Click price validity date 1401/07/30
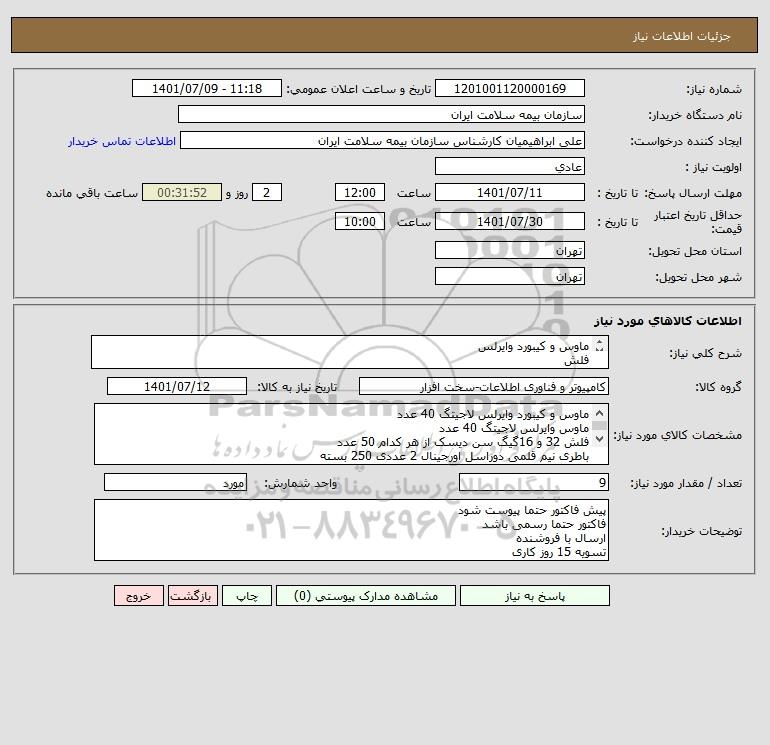Screen dimensions: 770x745 pyautogui.click(x=510, y=221)
